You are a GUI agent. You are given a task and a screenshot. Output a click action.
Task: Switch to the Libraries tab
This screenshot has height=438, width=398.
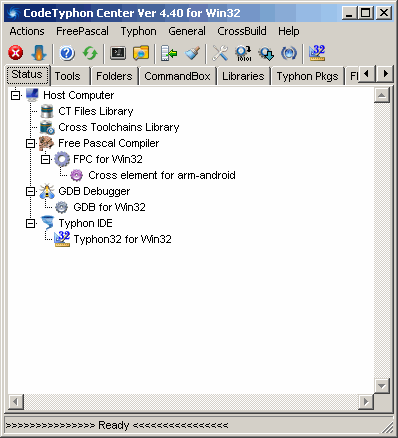[x=243, y=76]
